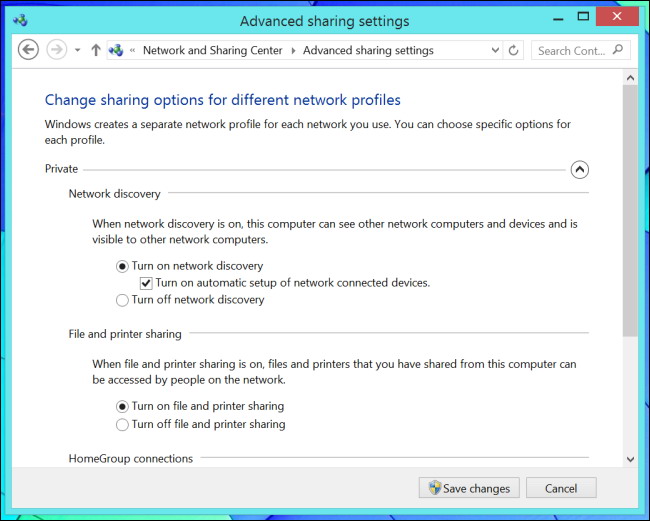Click Advanced sharing settings breadcrumb
This screenshot has width=650, height=521.
click(x=368, y=50)
